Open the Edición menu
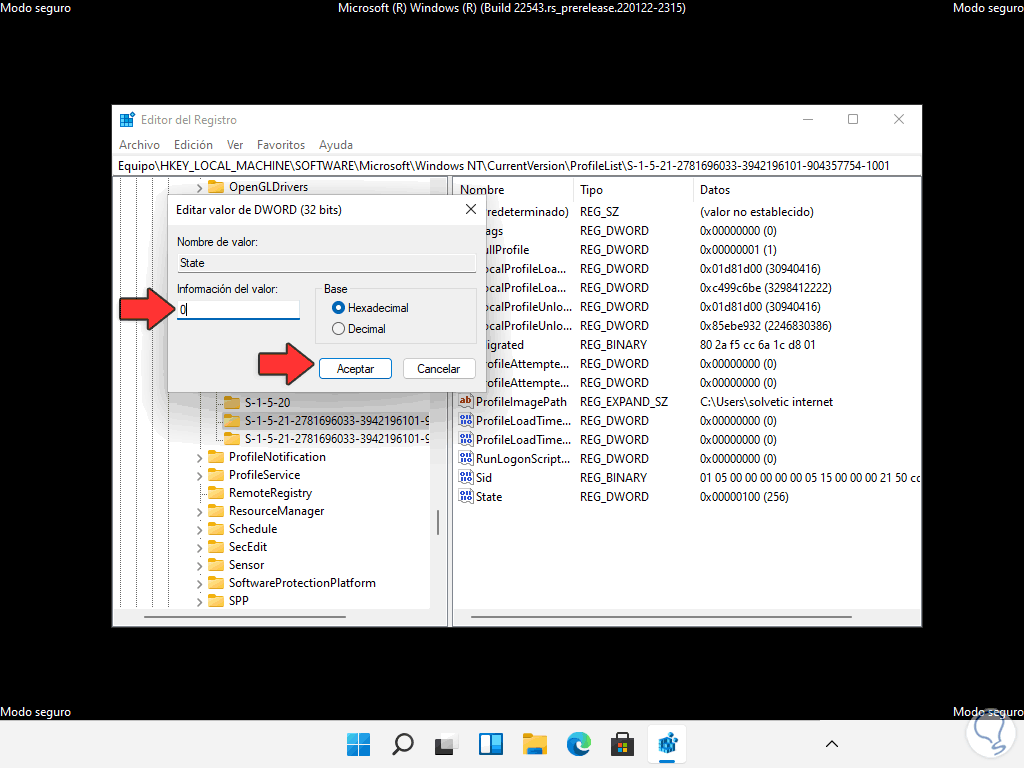The height and width of the screenshot is (768, 1024). [x=193, y=145]
